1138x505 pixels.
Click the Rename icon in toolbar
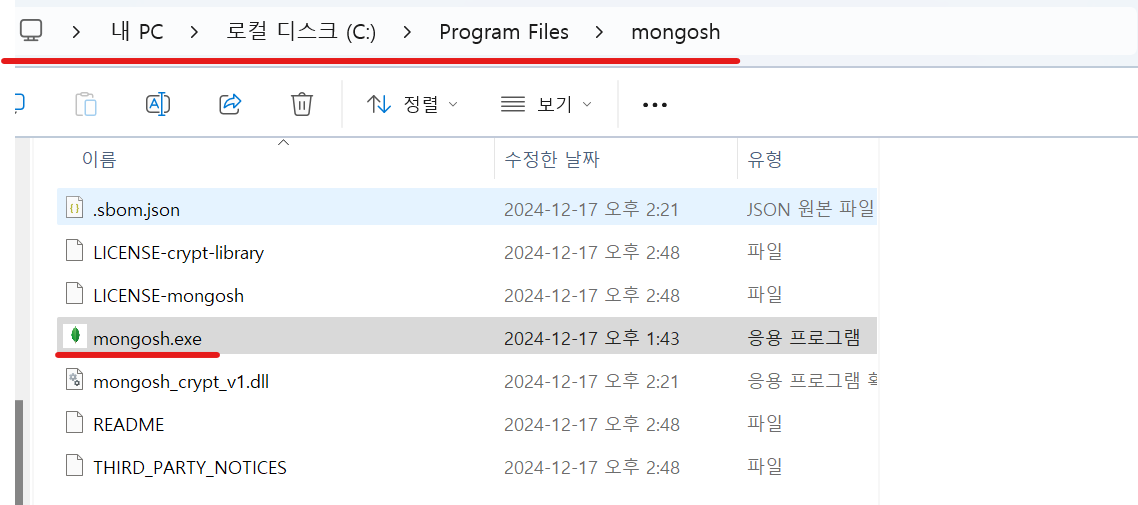157,104
